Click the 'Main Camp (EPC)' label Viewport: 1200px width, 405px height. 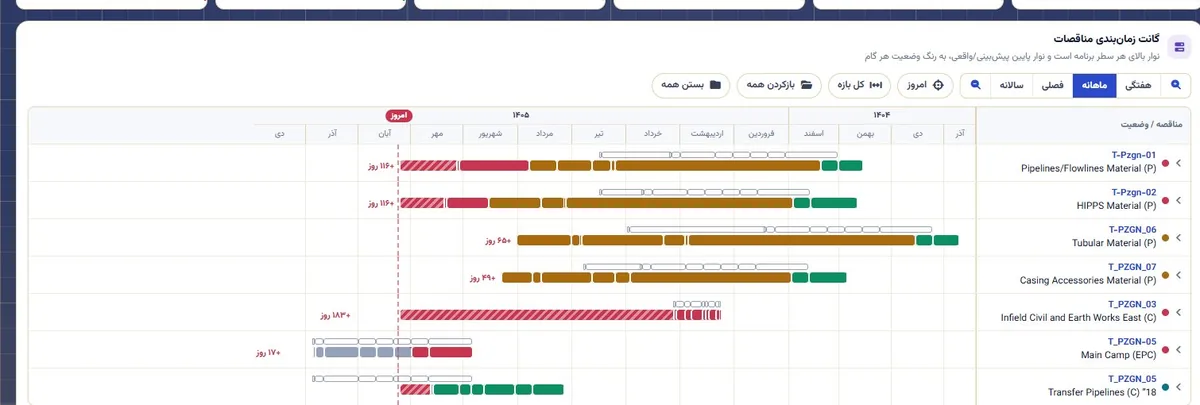click(1119, 355)
